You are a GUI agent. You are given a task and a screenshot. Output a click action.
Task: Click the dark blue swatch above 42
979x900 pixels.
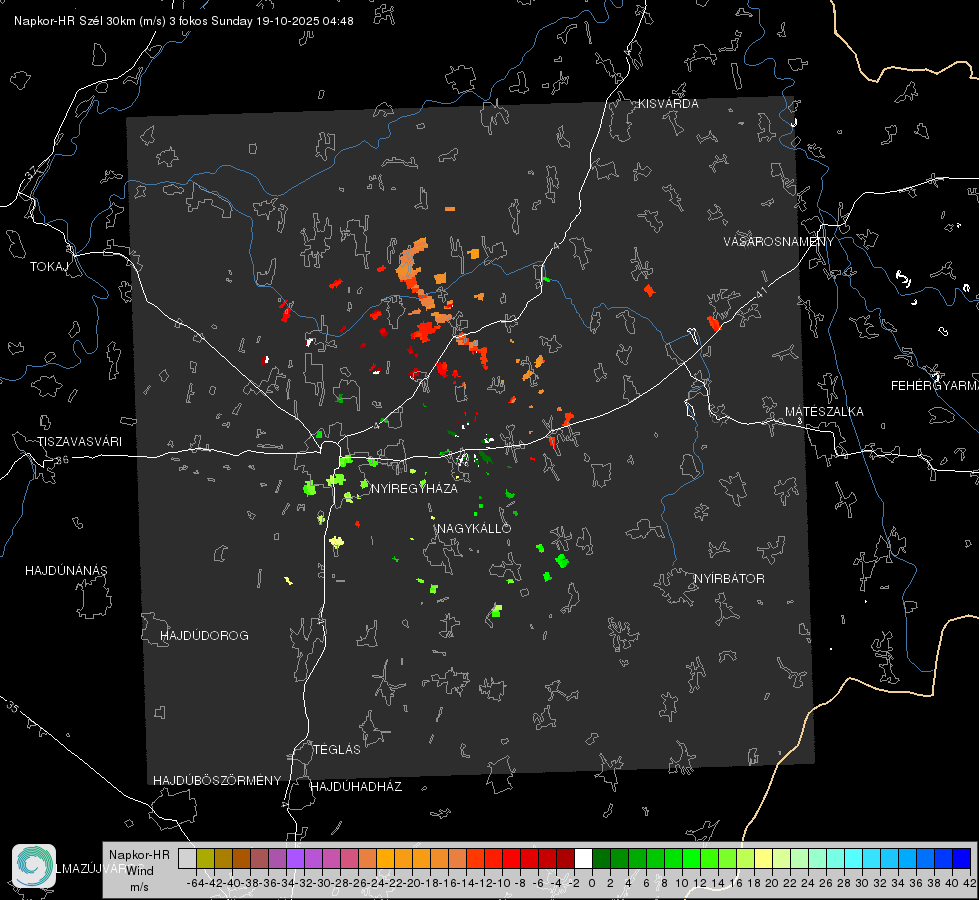tap(962, 858)
